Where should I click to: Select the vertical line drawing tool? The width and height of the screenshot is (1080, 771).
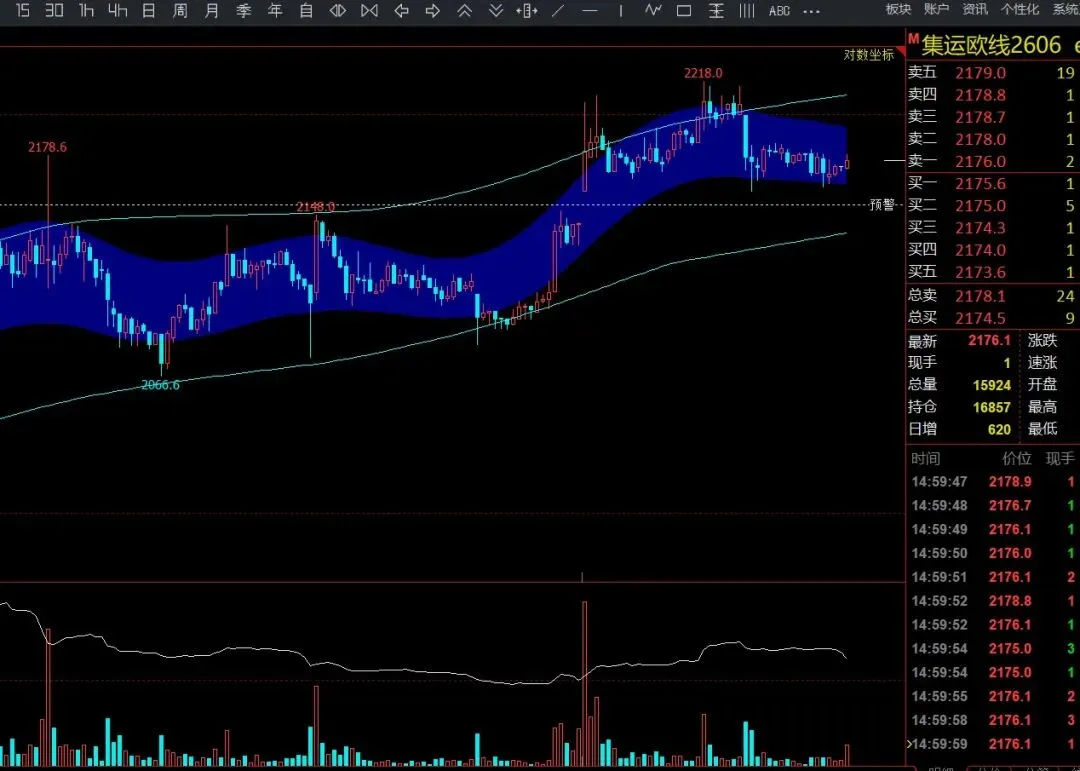pos(621,11)
